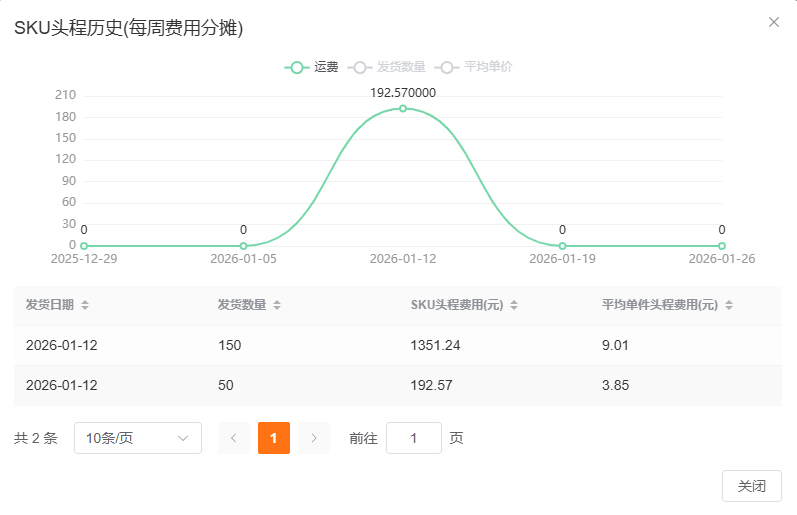797x515 pixels.
Task: Close the SKU头程历史 dialog with X icon
Action: click(773, 22)
